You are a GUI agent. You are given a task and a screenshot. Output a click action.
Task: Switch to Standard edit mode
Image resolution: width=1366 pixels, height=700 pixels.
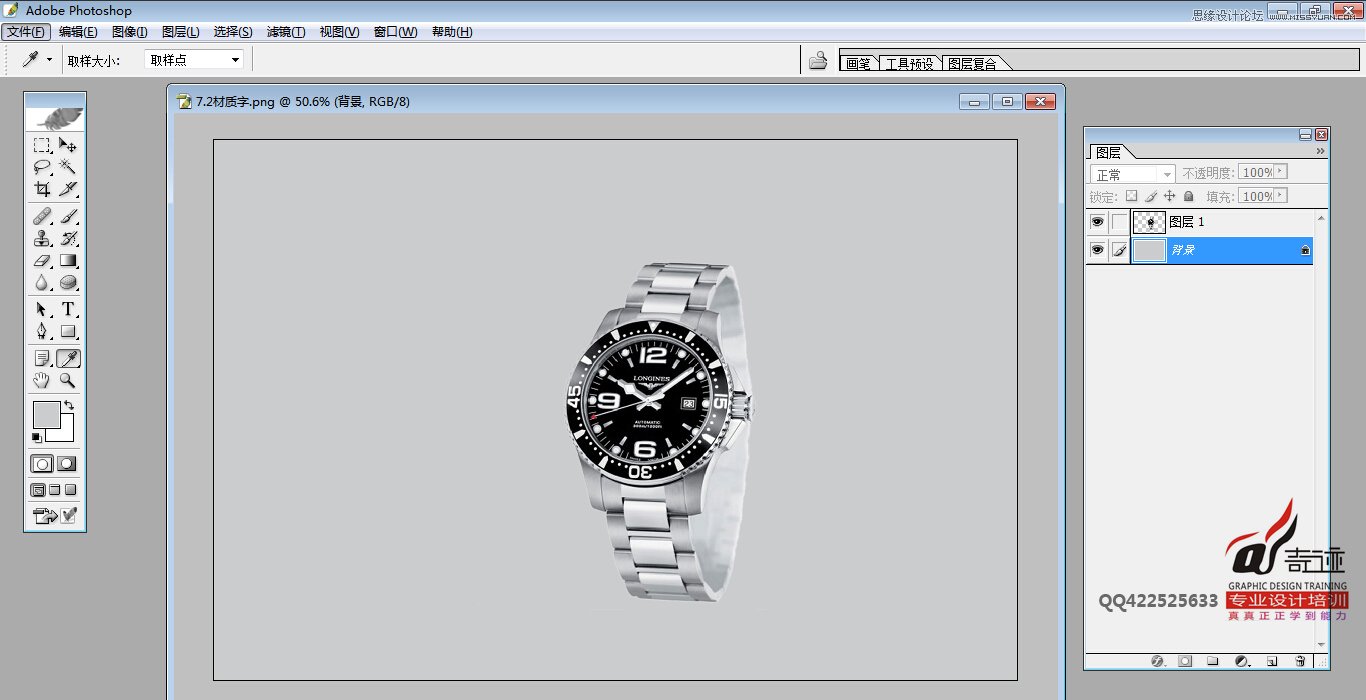click(43, 464)
